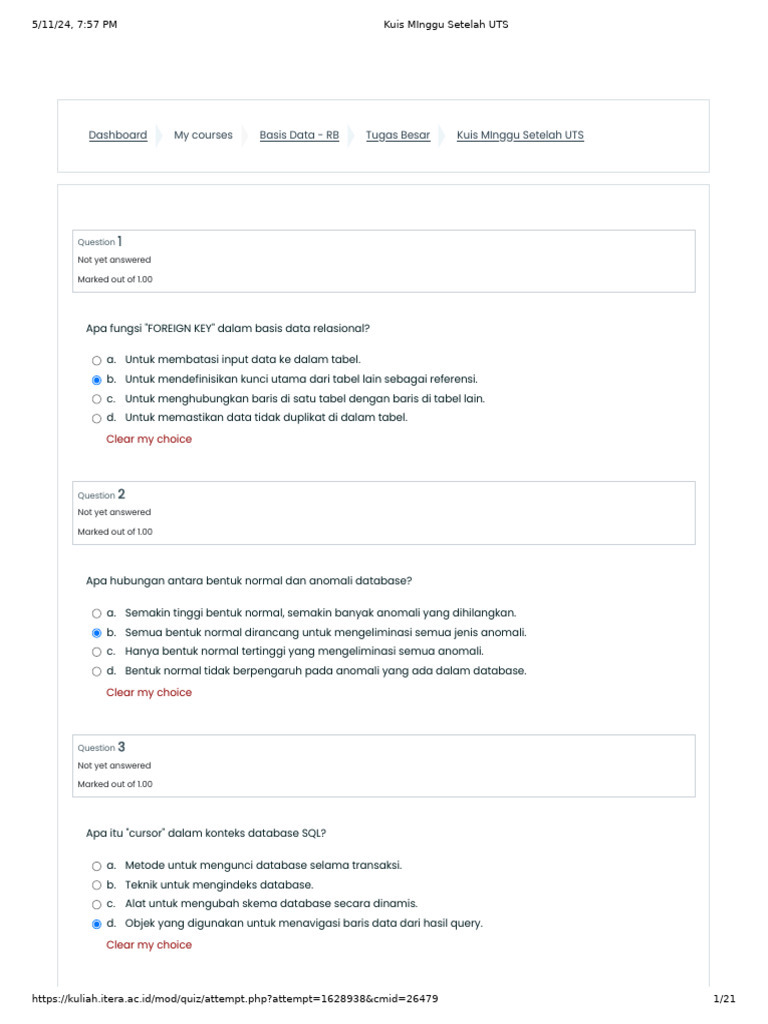Select 'Untuk mendefinisikan kunci utama' radio option
Viewport: 768px width, 1024px height.
pos(96,380)
